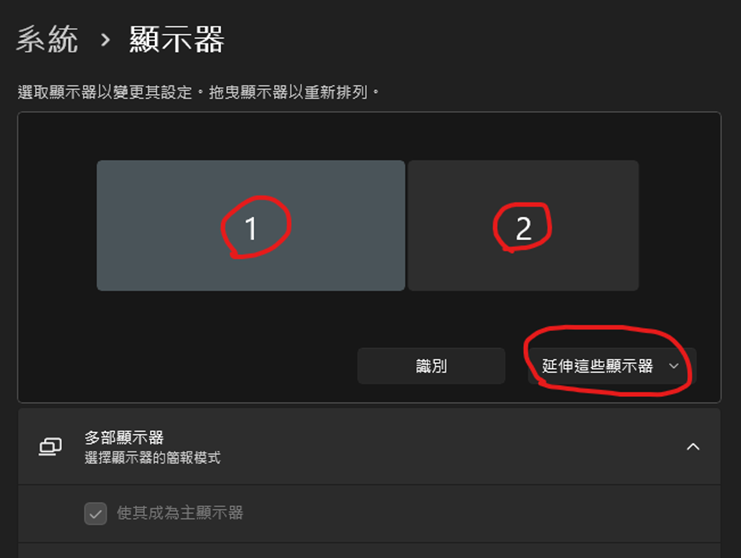Viewport: 741px width, 558px height.
Task: Click the 多部顯示器 heading text
Action: (124, 438)
